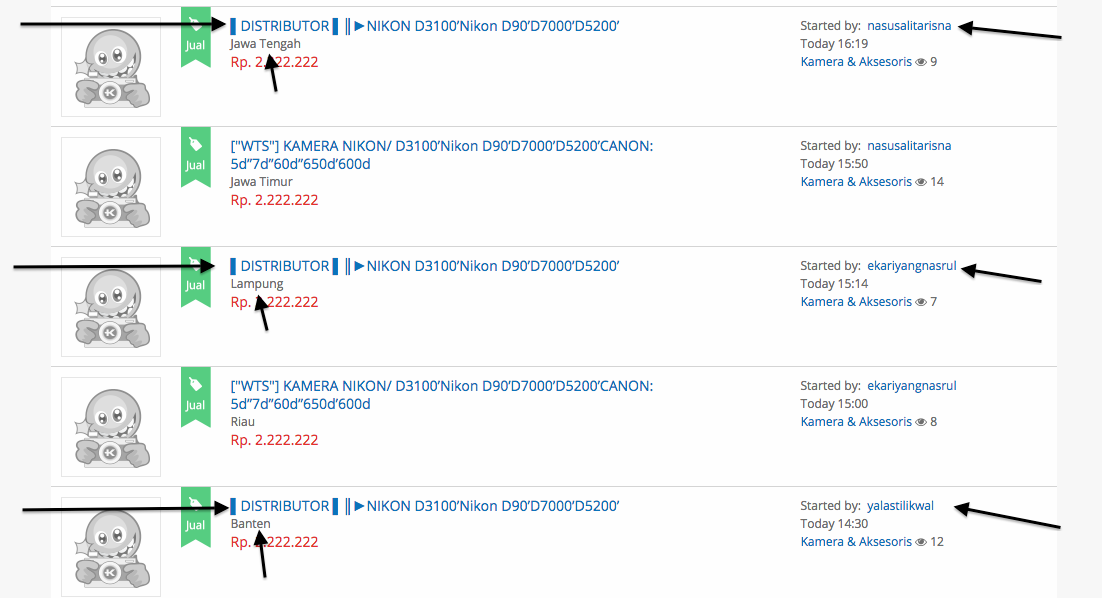Click the eye icon showing 9 views
Screen dimensions: 1102x598
coord(921,62)
